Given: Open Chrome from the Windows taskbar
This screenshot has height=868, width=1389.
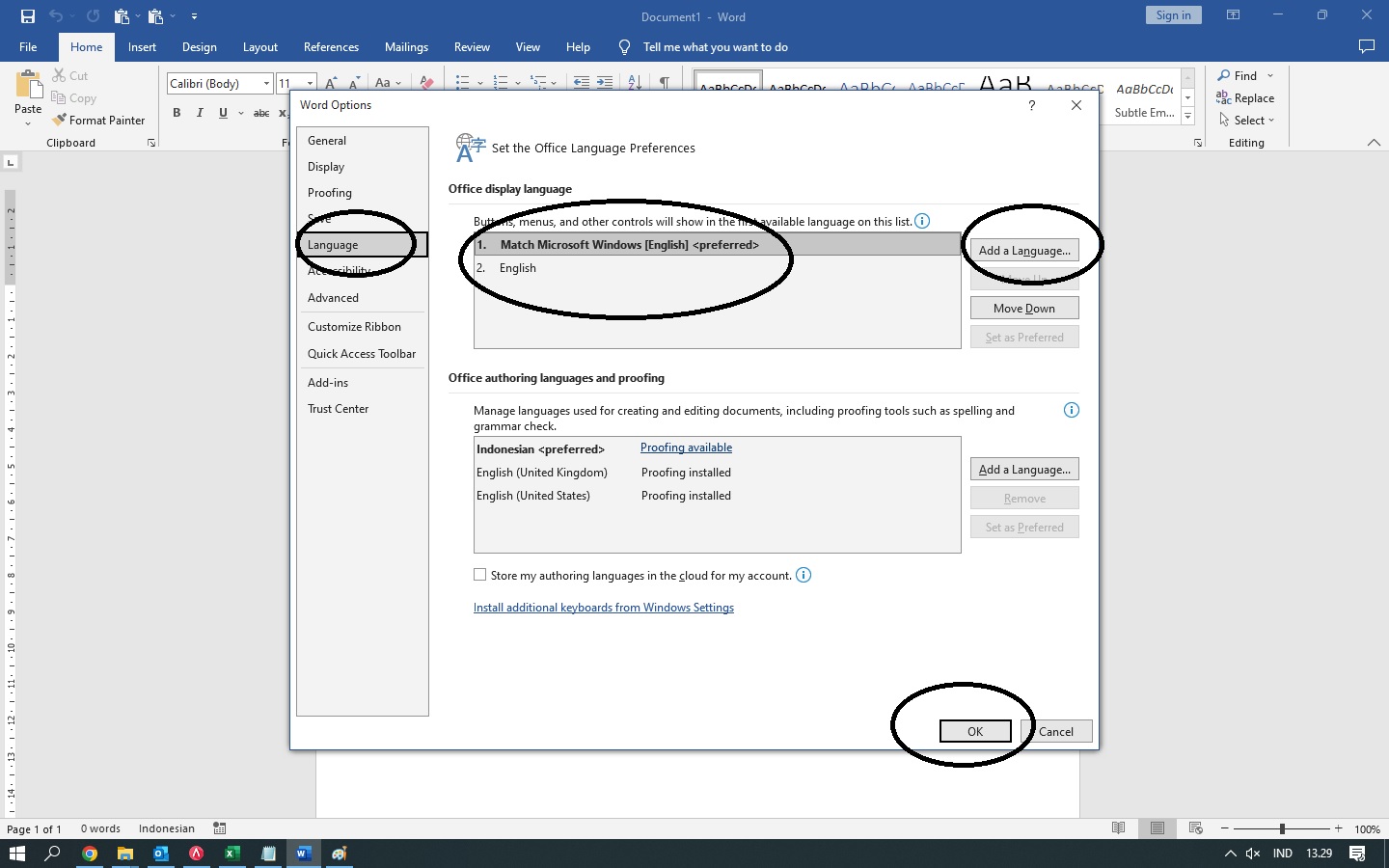Looking at the screenshot, I should click(89, 854).
